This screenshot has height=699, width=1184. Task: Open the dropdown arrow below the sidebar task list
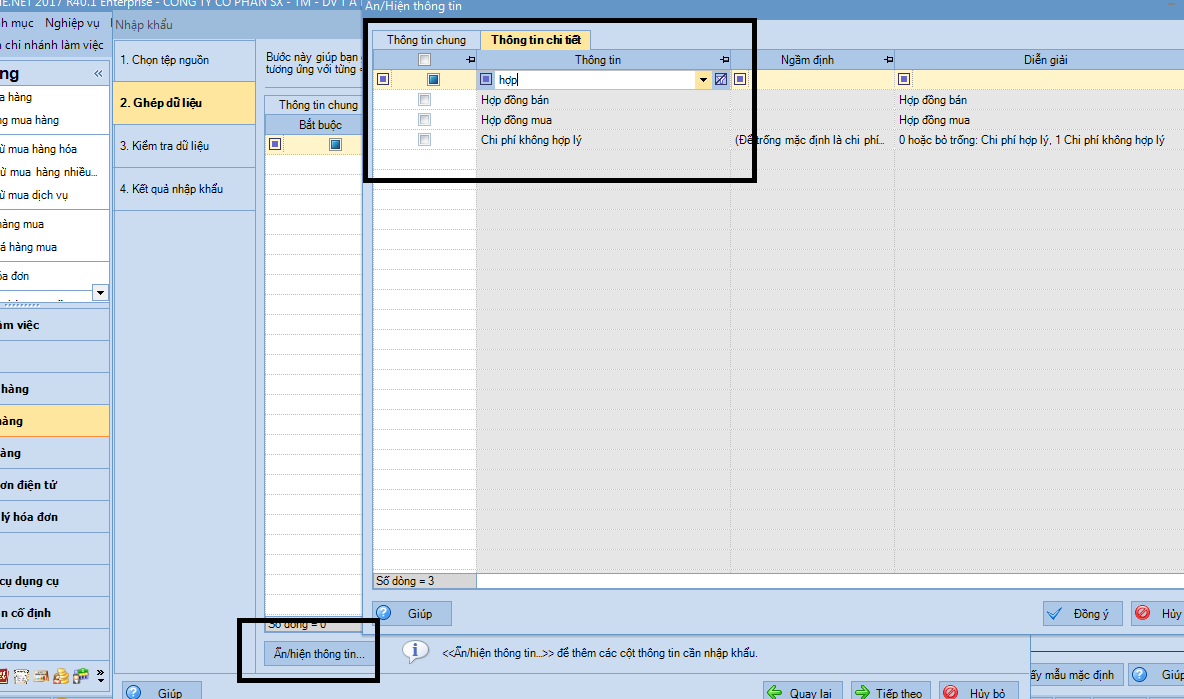(100, 292)
